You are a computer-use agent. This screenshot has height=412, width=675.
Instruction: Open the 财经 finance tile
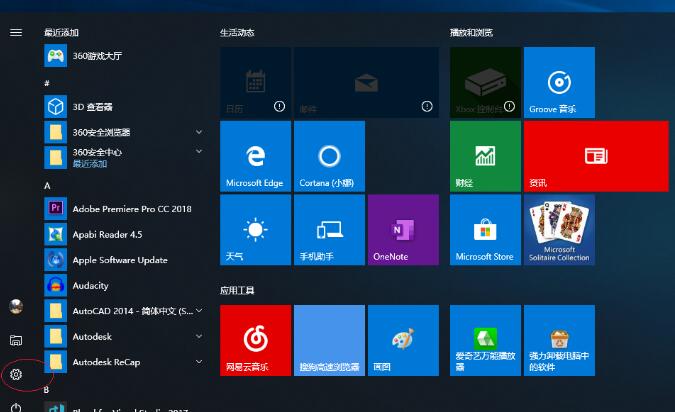tap(485, 156)
